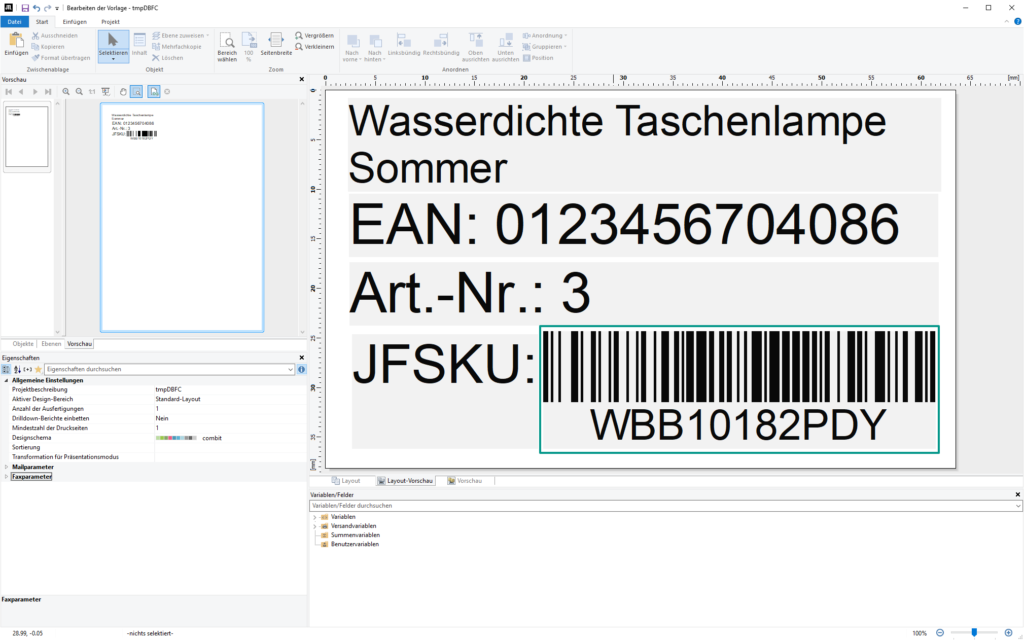Toggle alphabetical sorting in the Eigenschaften panel
Viewport: 1024px width, 640px height.
coord(17,369)
